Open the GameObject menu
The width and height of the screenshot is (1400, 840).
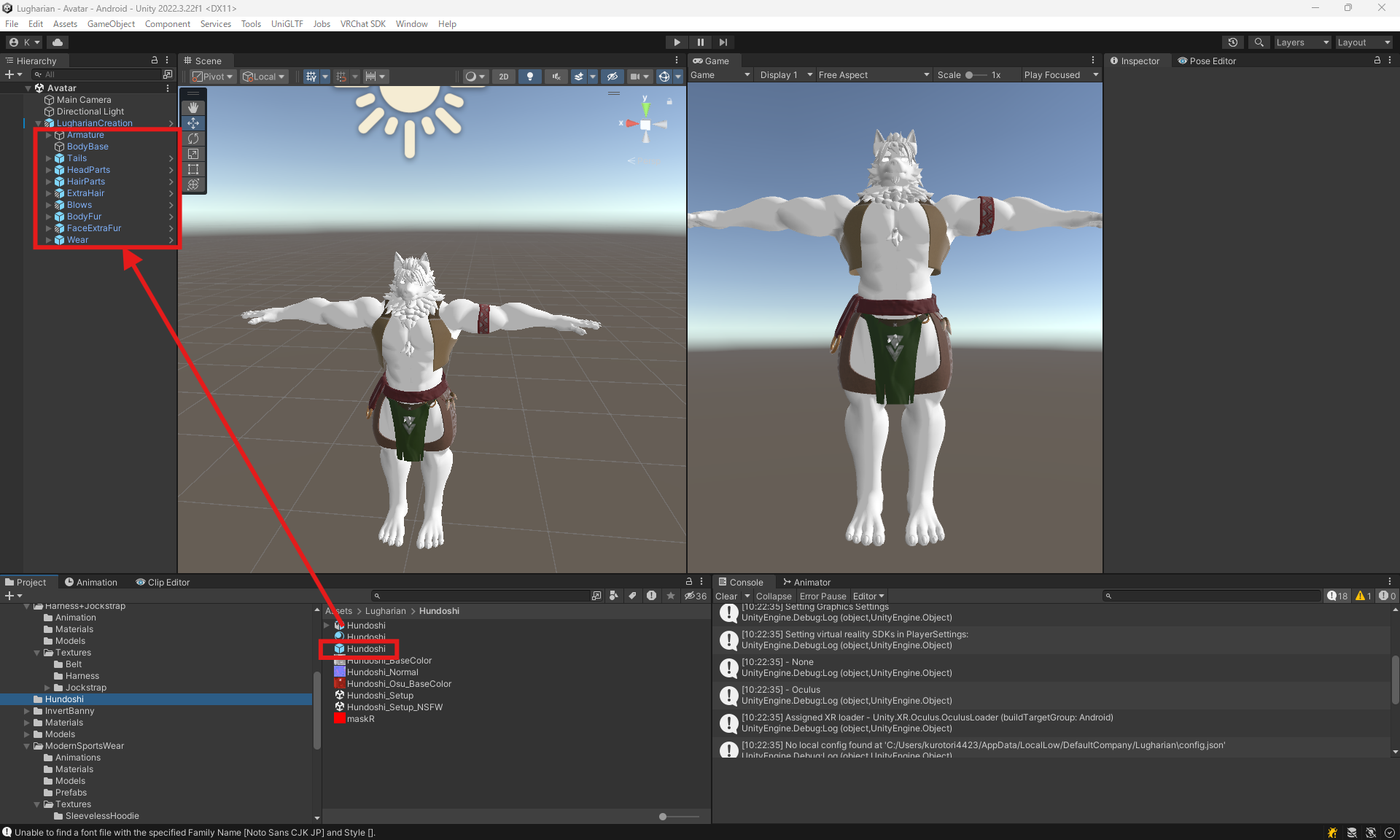point(111,24)
